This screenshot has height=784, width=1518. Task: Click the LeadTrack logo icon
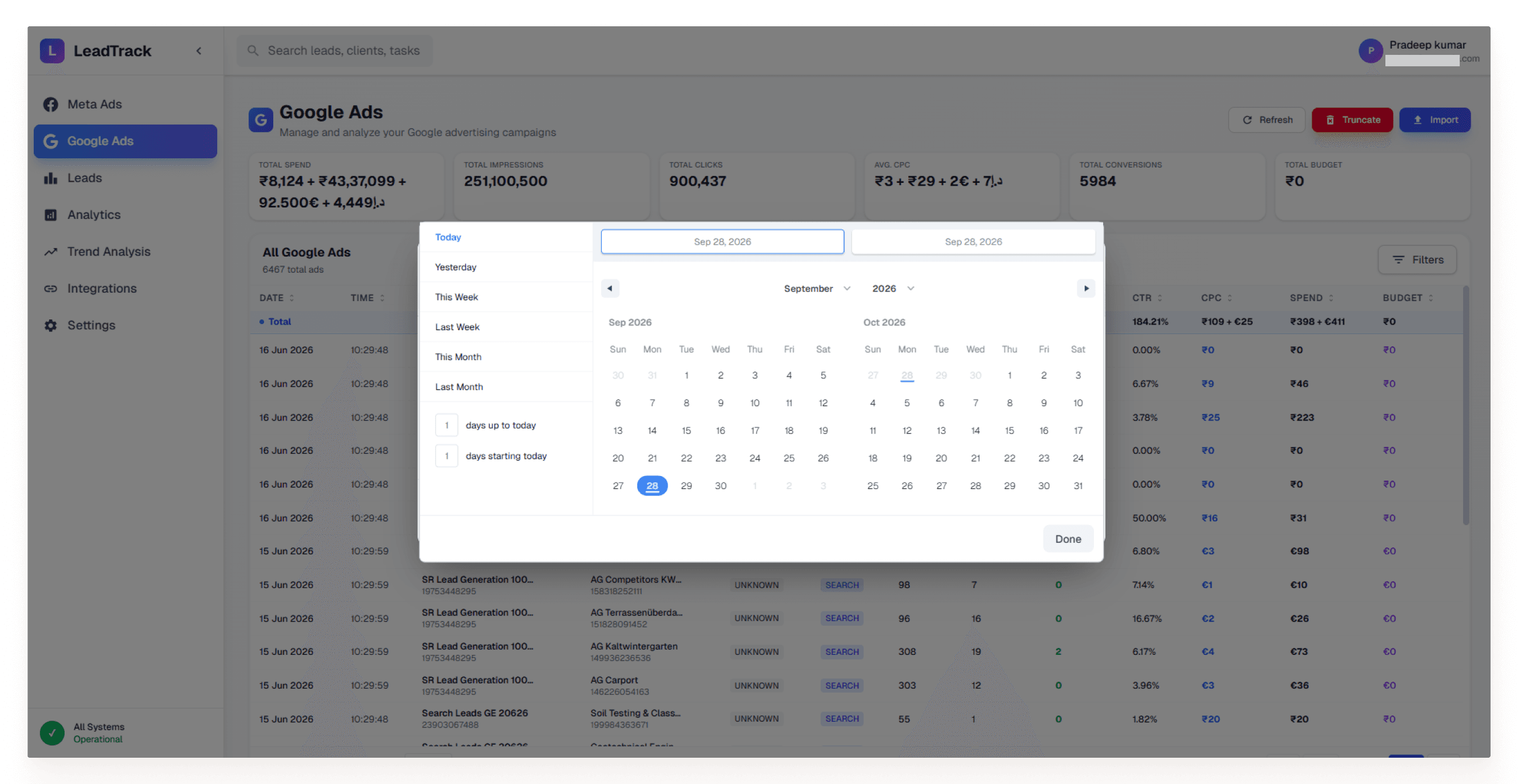(x=52, y=51)
